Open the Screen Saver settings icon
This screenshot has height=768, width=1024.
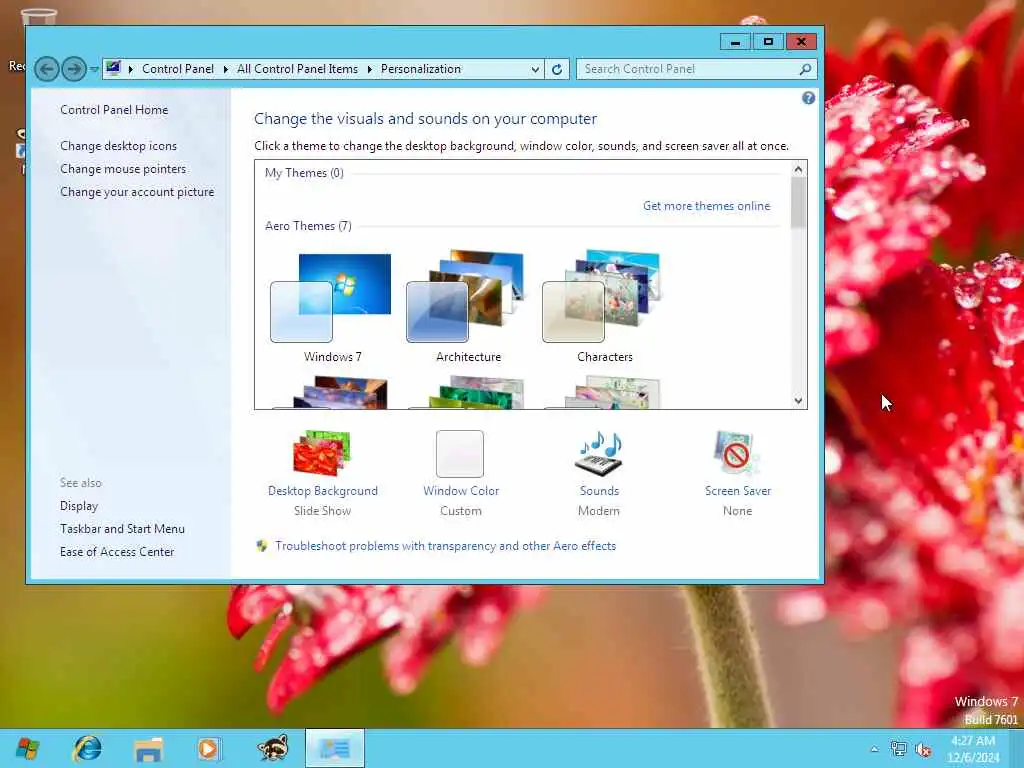pos(737,453)
